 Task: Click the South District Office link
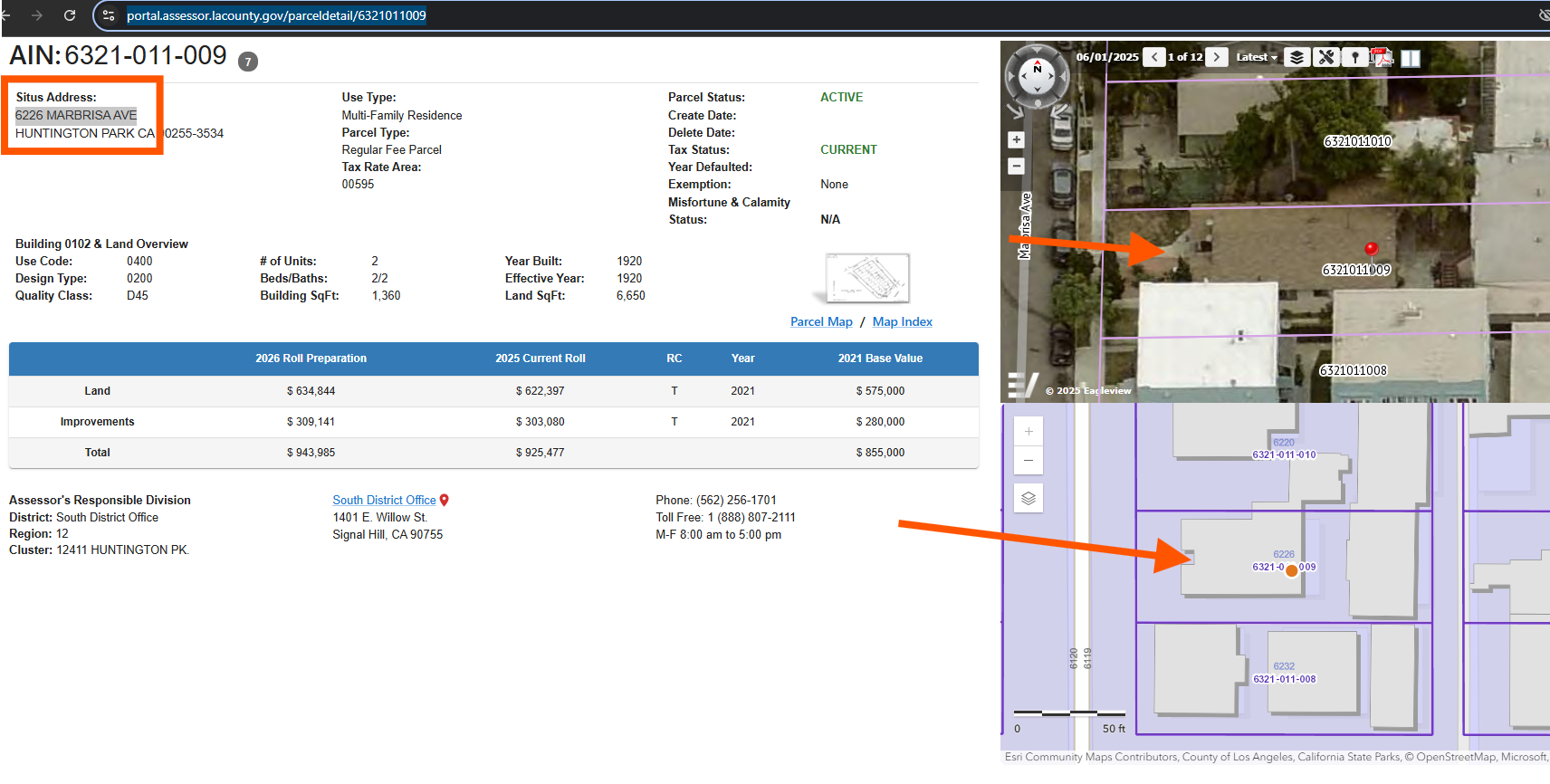(x=384, y=500)
